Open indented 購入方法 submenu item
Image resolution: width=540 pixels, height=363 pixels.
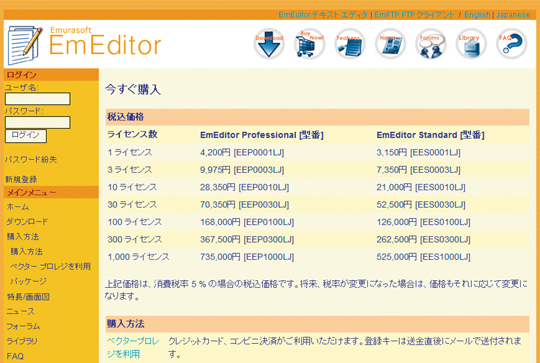point(27,251)
